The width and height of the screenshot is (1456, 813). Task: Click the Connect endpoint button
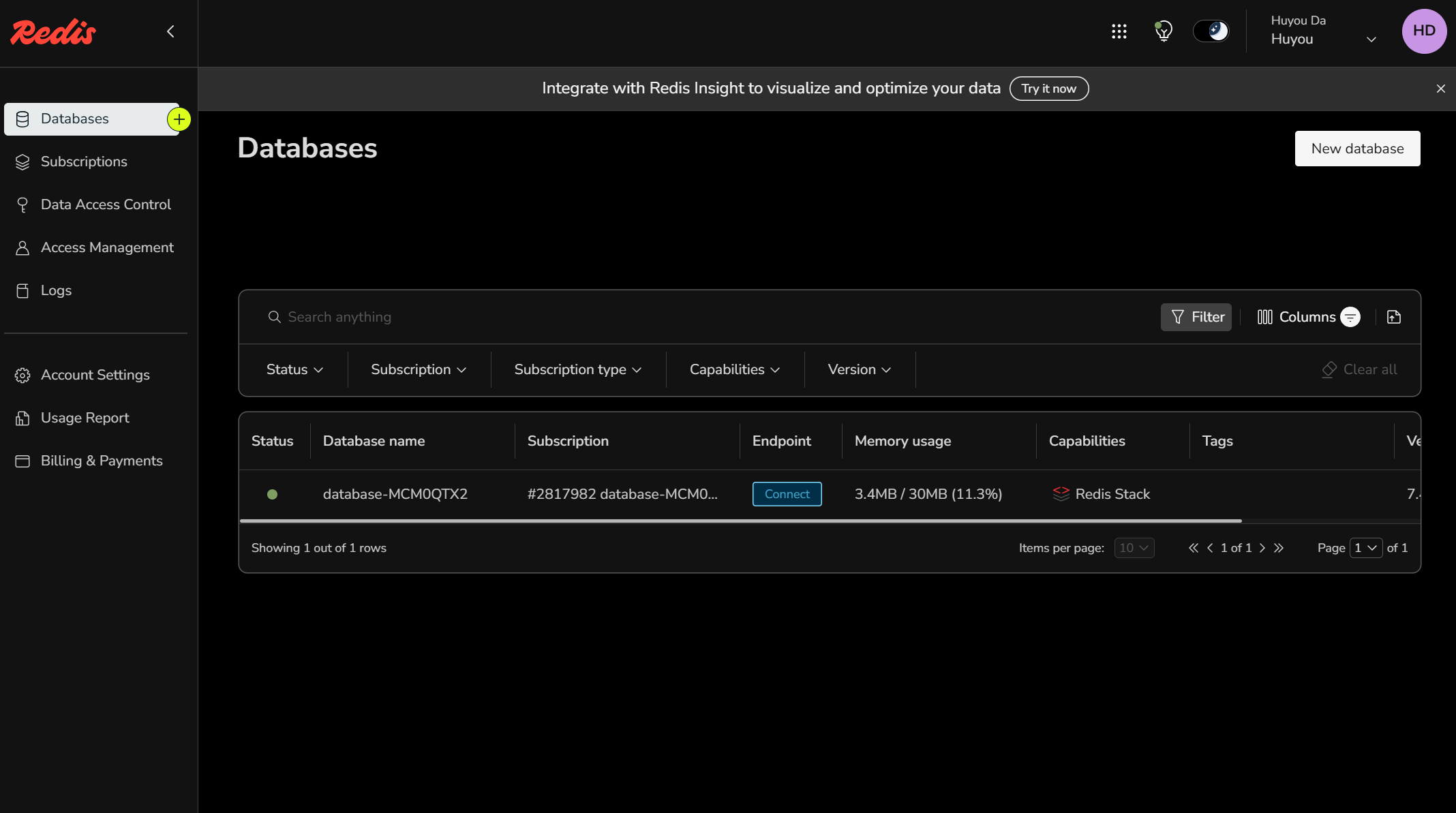[x=787, y=494]
